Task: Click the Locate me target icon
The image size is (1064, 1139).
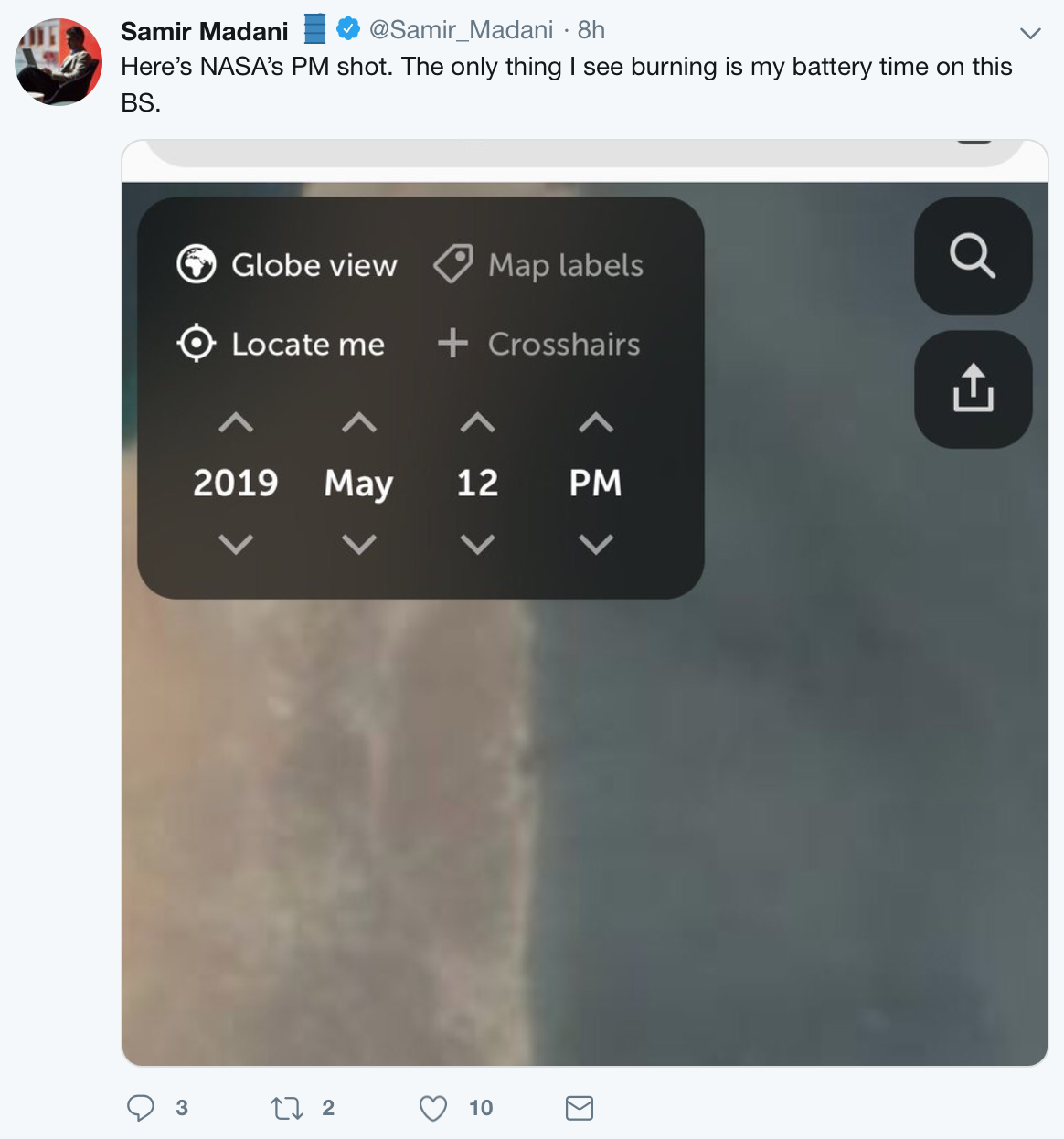Action: [x=197, y=344]
